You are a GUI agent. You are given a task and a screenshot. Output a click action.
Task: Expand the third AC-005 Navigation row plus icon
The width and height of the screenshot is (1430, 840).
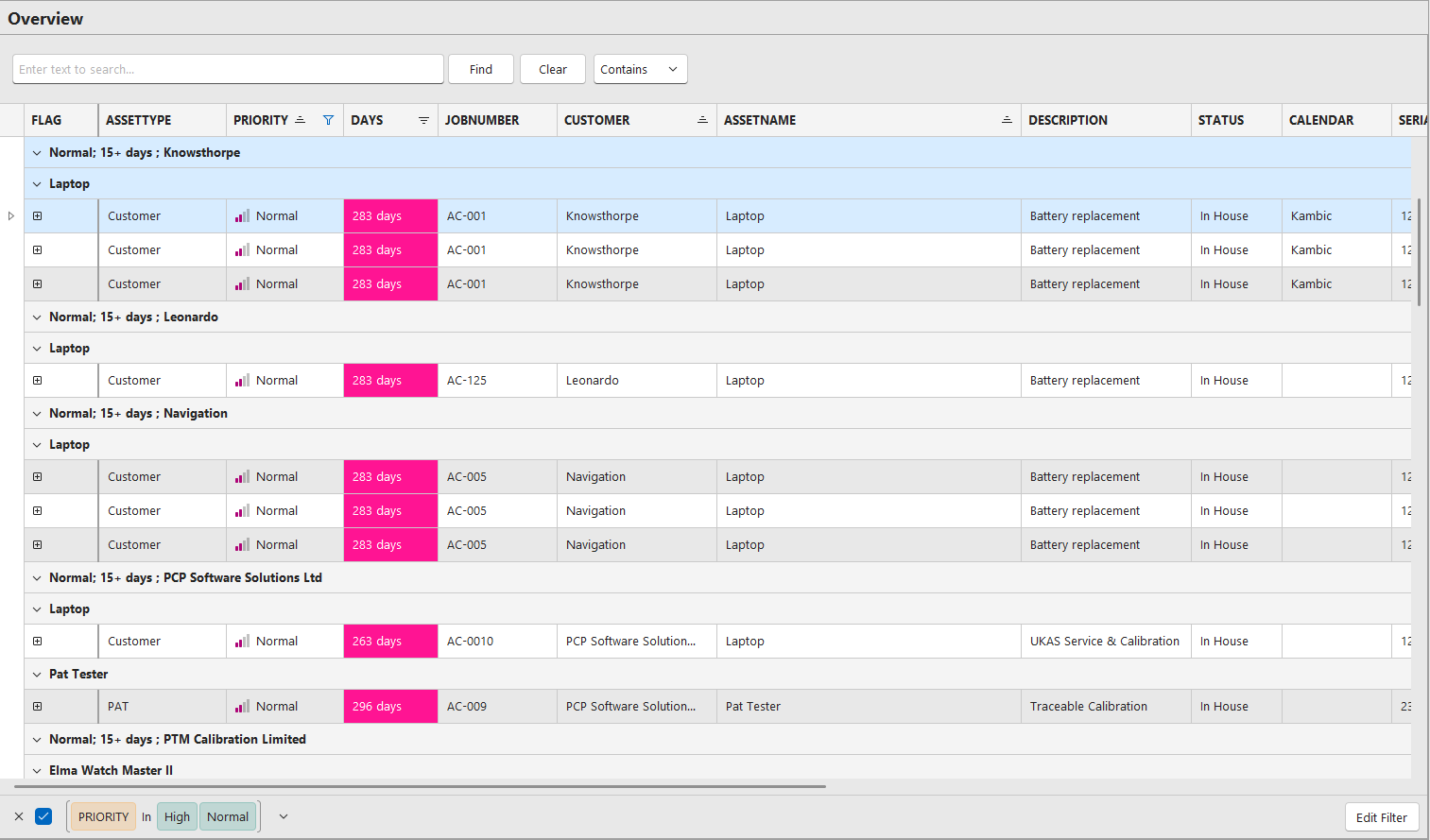[x=38, y=545]
